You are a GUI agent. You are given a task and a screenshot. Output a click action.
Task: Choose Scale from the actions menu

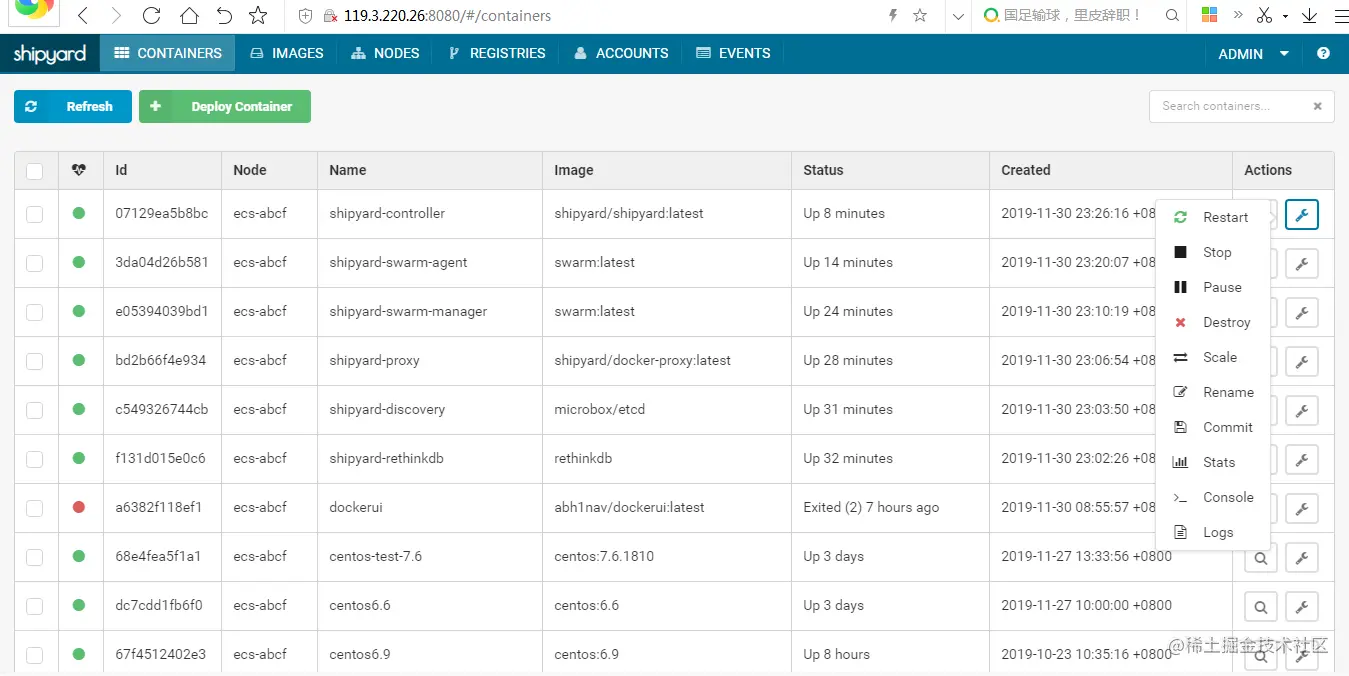click(1212, 357)
